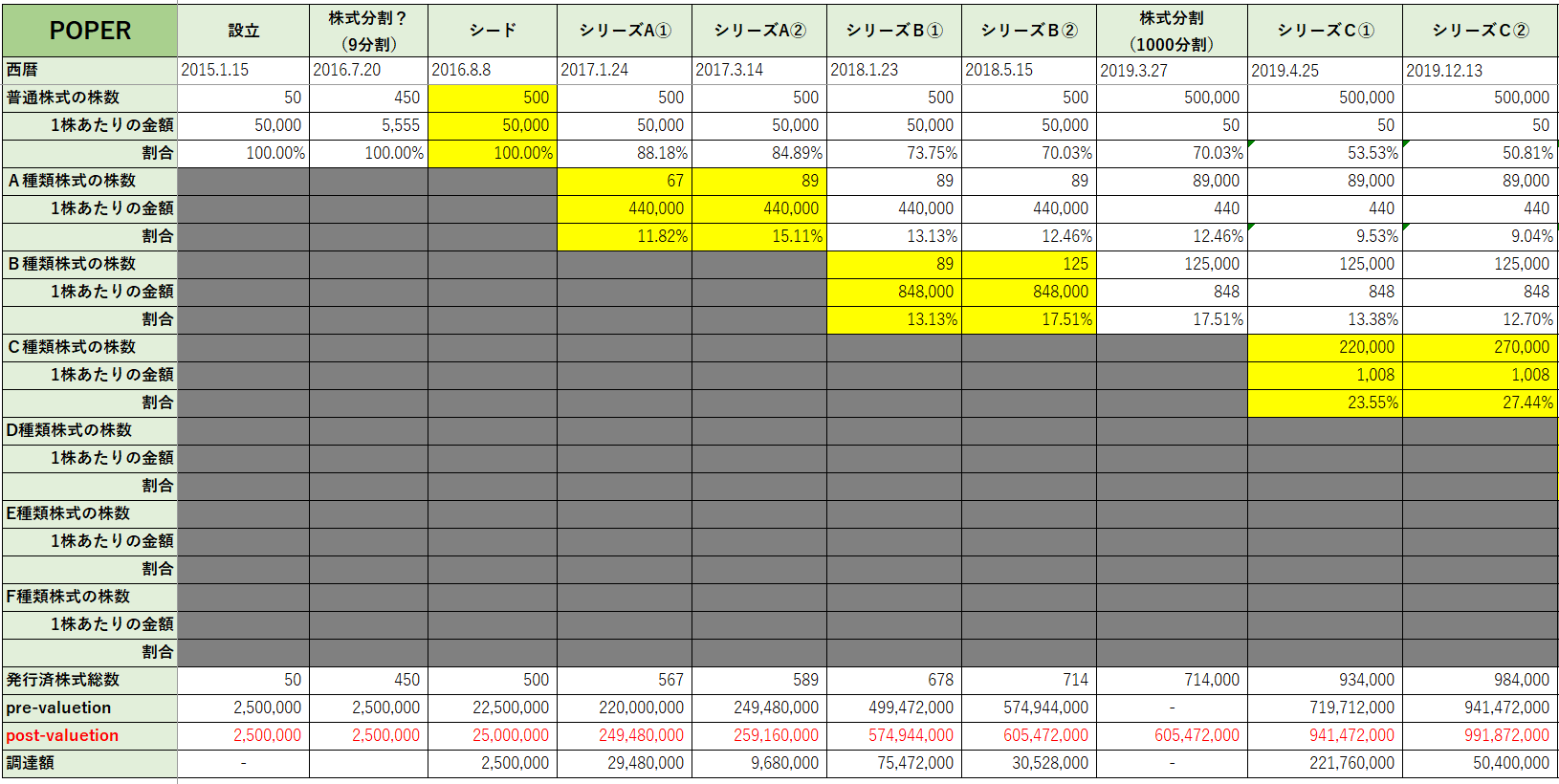Screen dimensions: 1559x784
Task: Select total shares cell 714,000
Action: pyautogui.click(x=1172, y=680)
